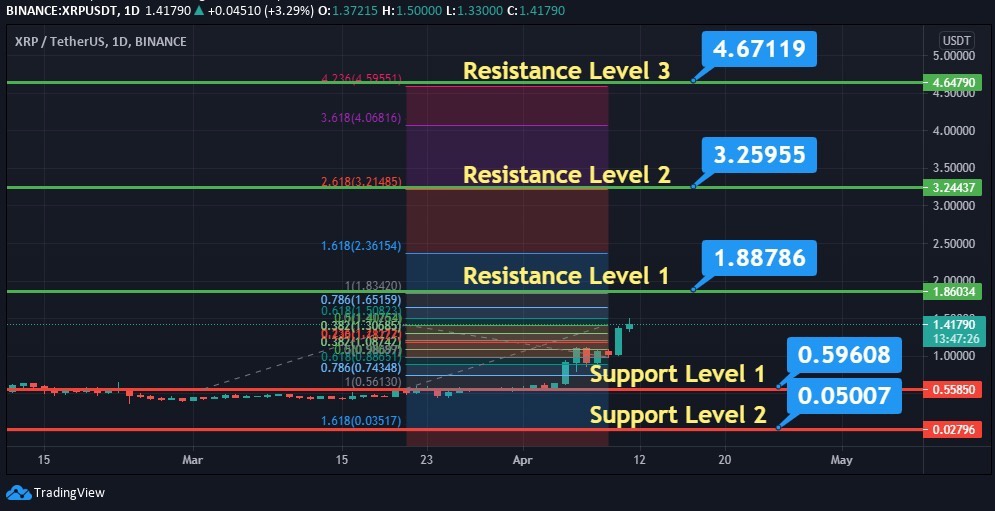Select the Resistance Level 1 text
995x511 pixels.
[x=566, y=276]
